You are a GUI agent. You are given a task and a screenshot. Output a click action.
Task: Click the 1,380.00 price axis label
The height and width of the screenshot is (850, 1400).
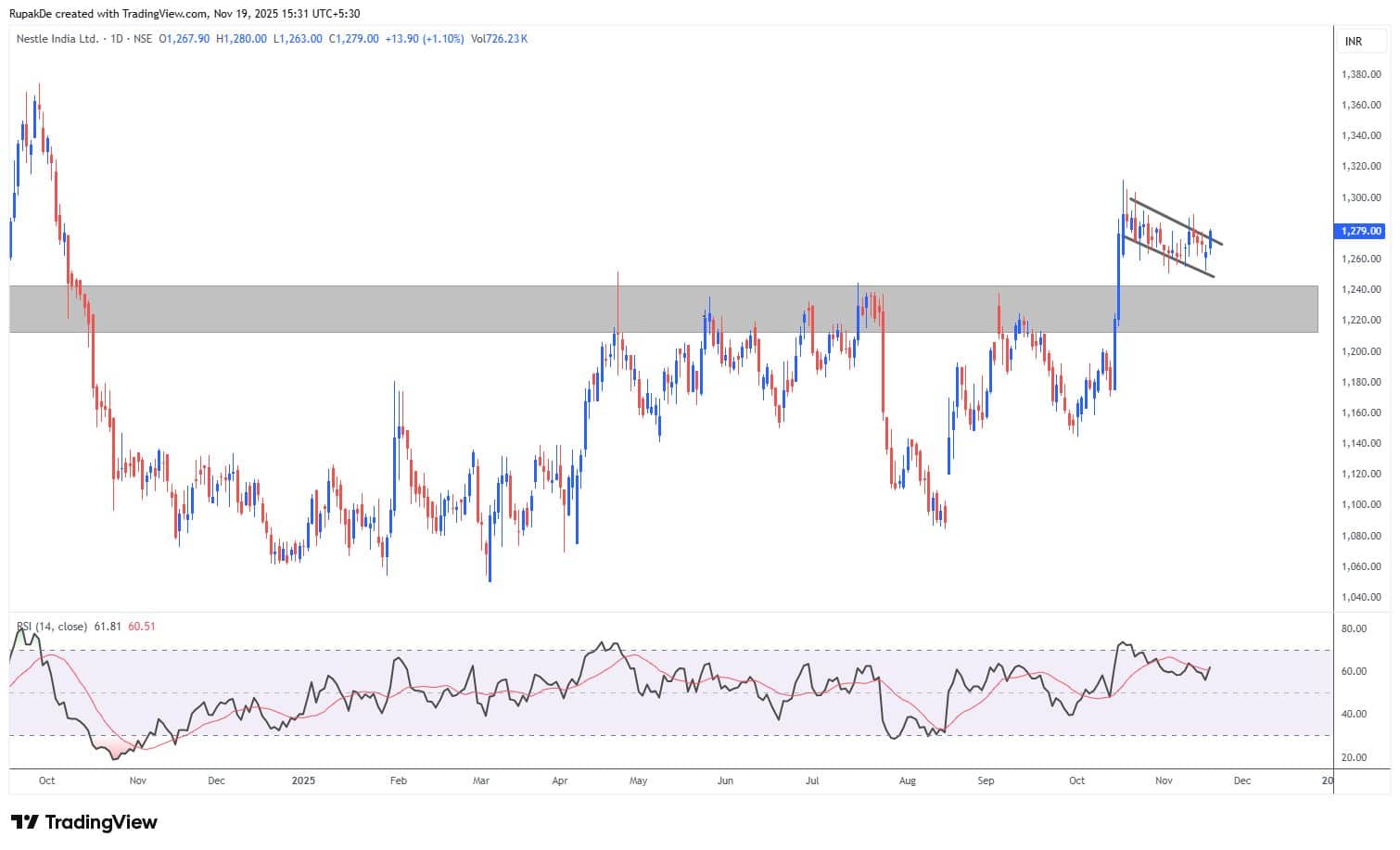[x=1360, y=74]
